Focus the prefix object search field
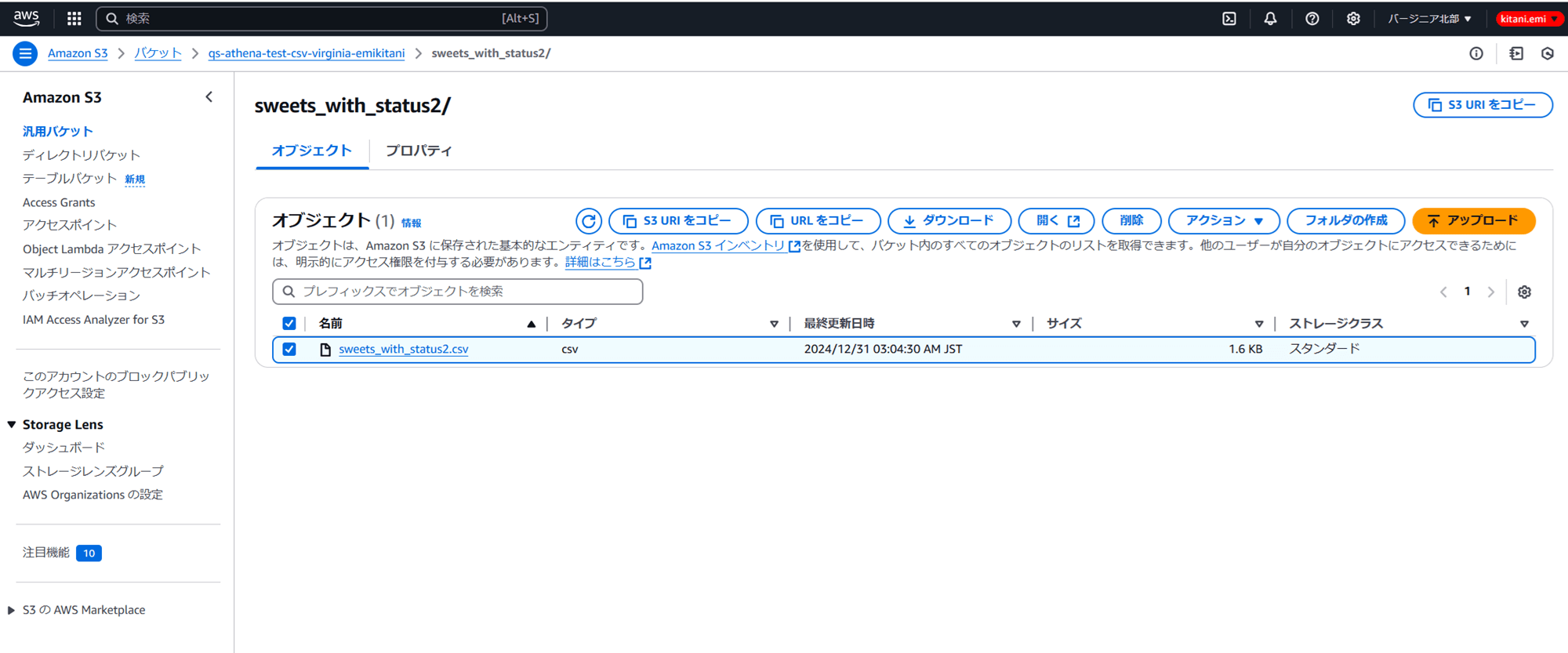 coord(458,292)
